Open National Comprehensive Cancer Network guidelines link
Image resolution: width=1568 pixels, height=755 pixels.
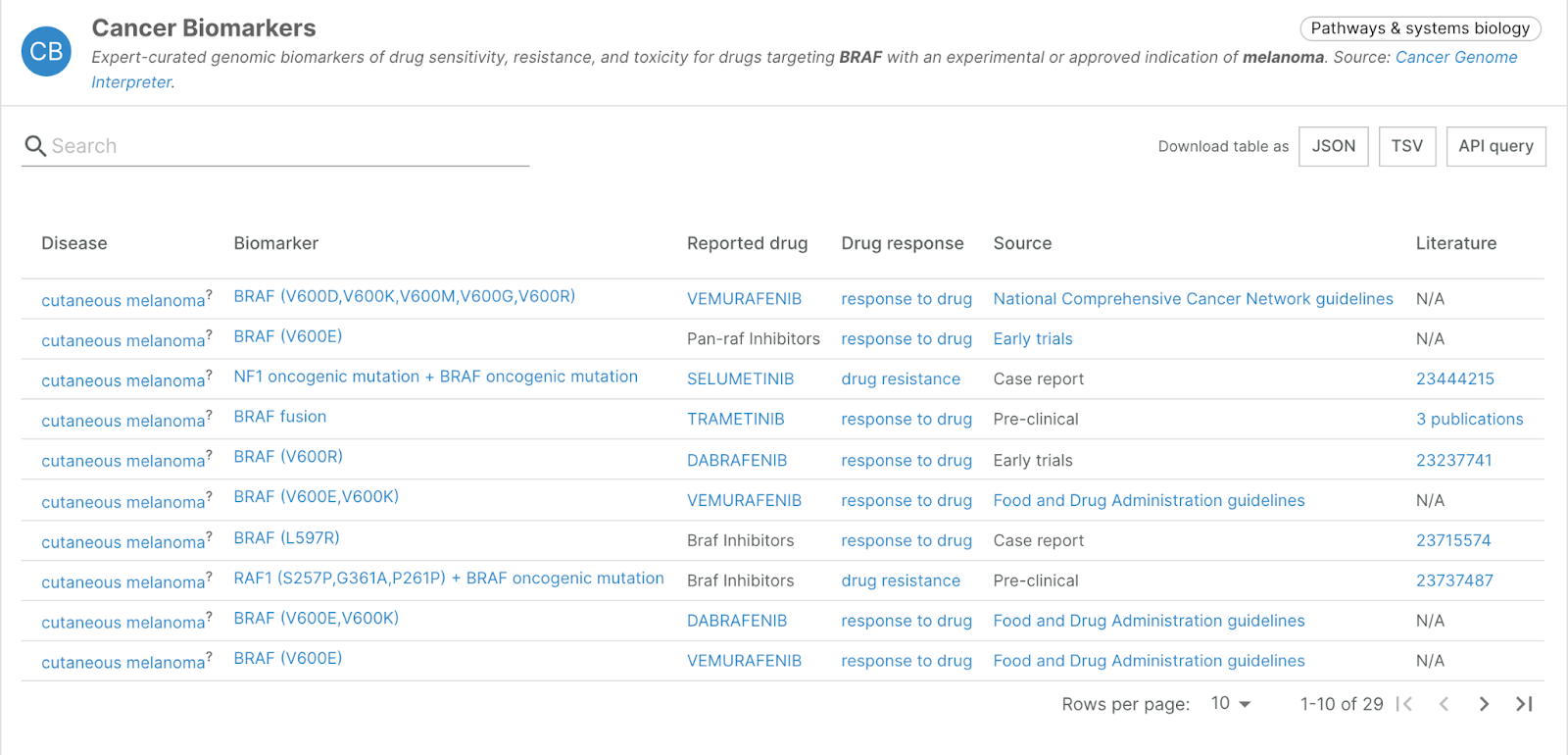pyautogui.click(x=1193, y=299)
